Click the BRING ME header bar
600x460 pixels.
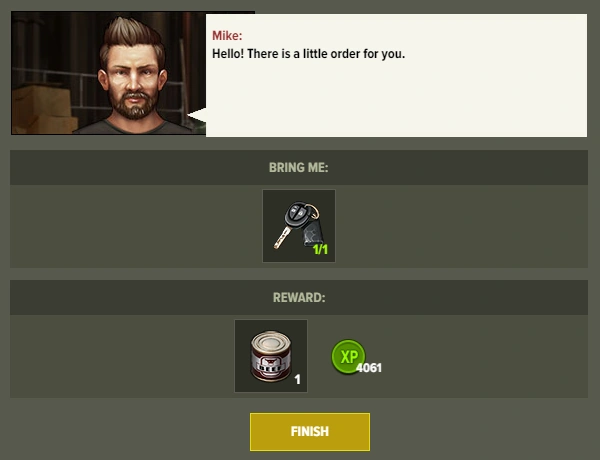[299, 168]
